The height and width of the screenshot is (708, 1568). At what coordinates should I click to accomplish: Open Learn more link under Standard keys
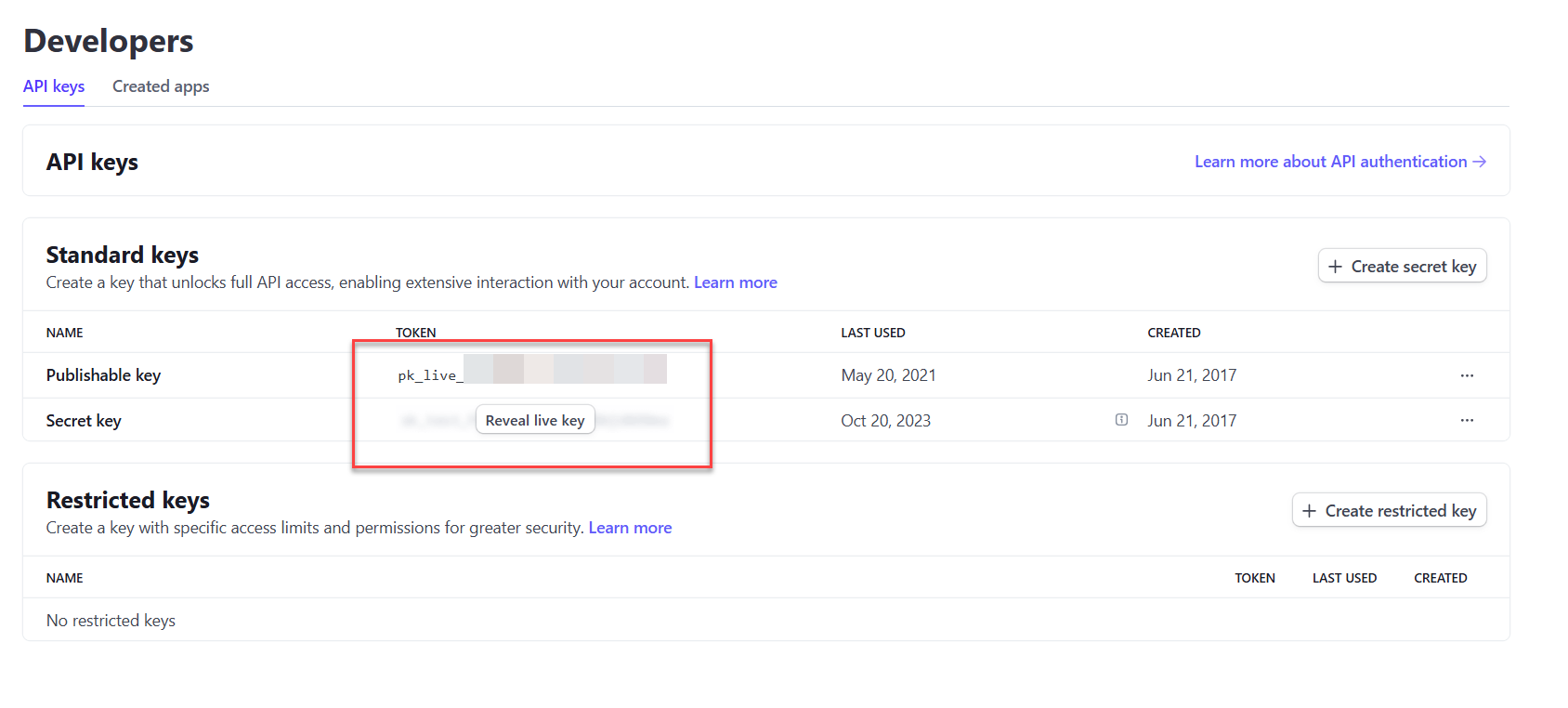(735, 282)
